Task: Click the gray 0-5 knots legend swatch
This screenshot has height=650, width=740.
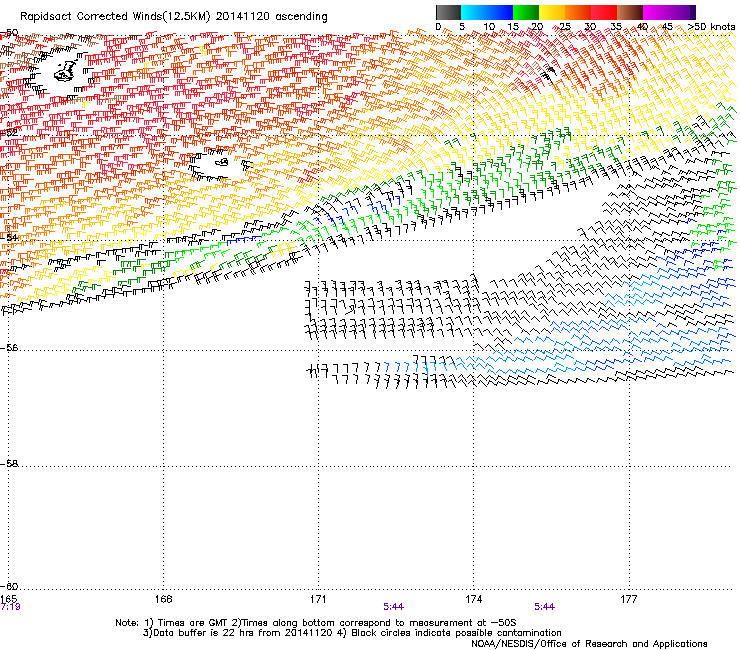Action: [x=448, y=12]
